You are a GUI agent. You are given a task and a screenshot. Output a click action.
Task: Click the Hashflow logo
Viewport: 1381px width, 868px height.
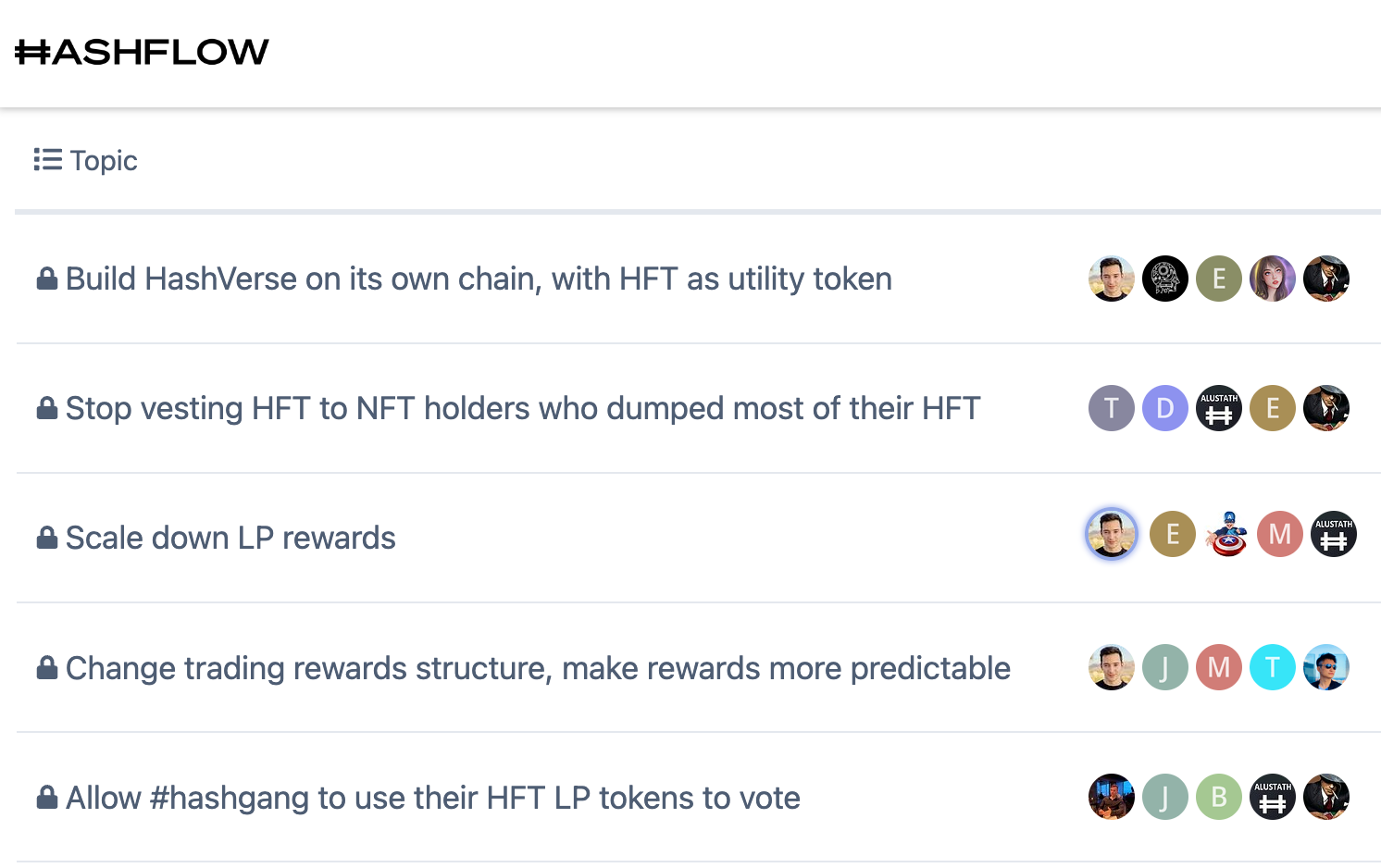click(x=142, y=52)
